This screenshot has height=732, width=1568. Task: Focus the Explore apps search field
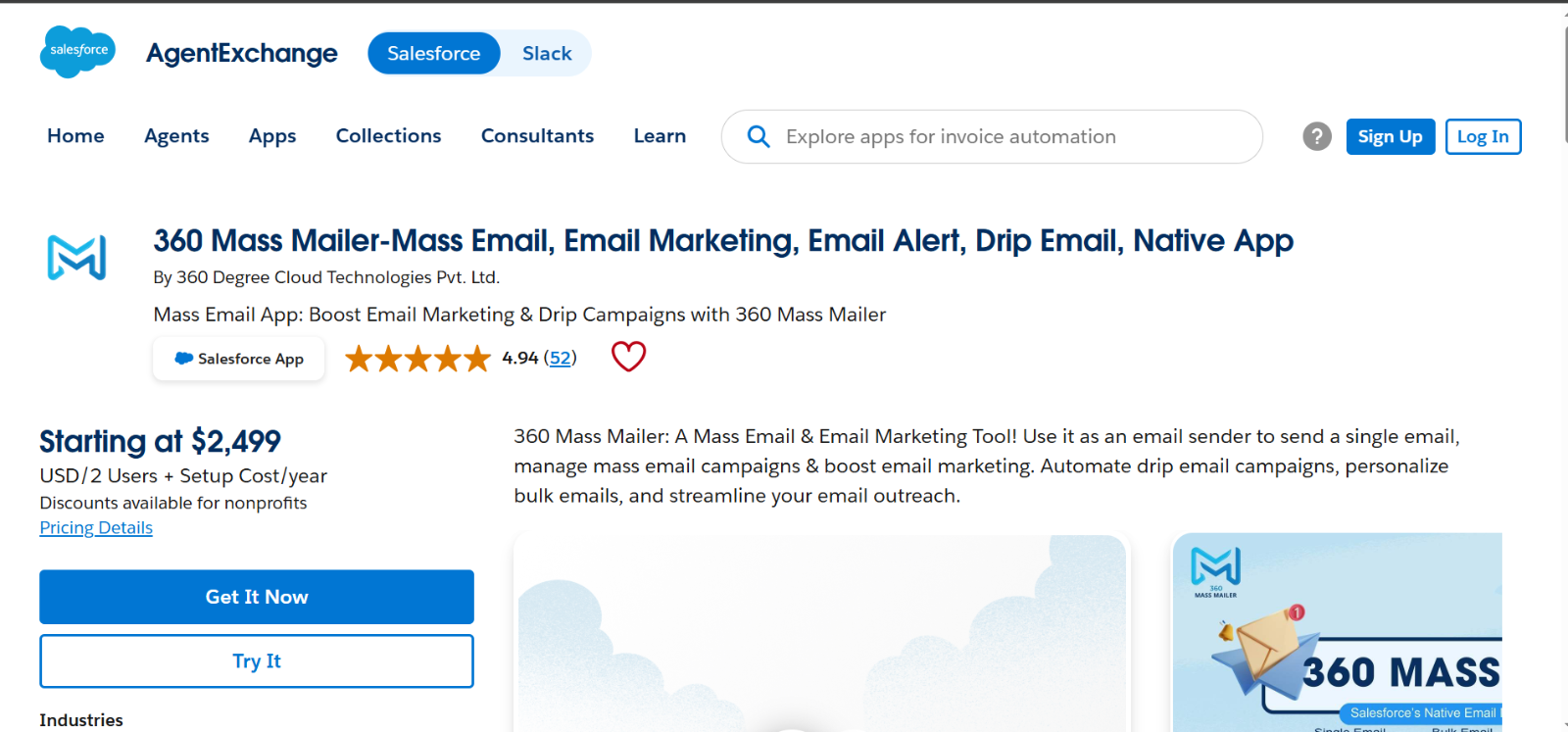coord(992,136)
